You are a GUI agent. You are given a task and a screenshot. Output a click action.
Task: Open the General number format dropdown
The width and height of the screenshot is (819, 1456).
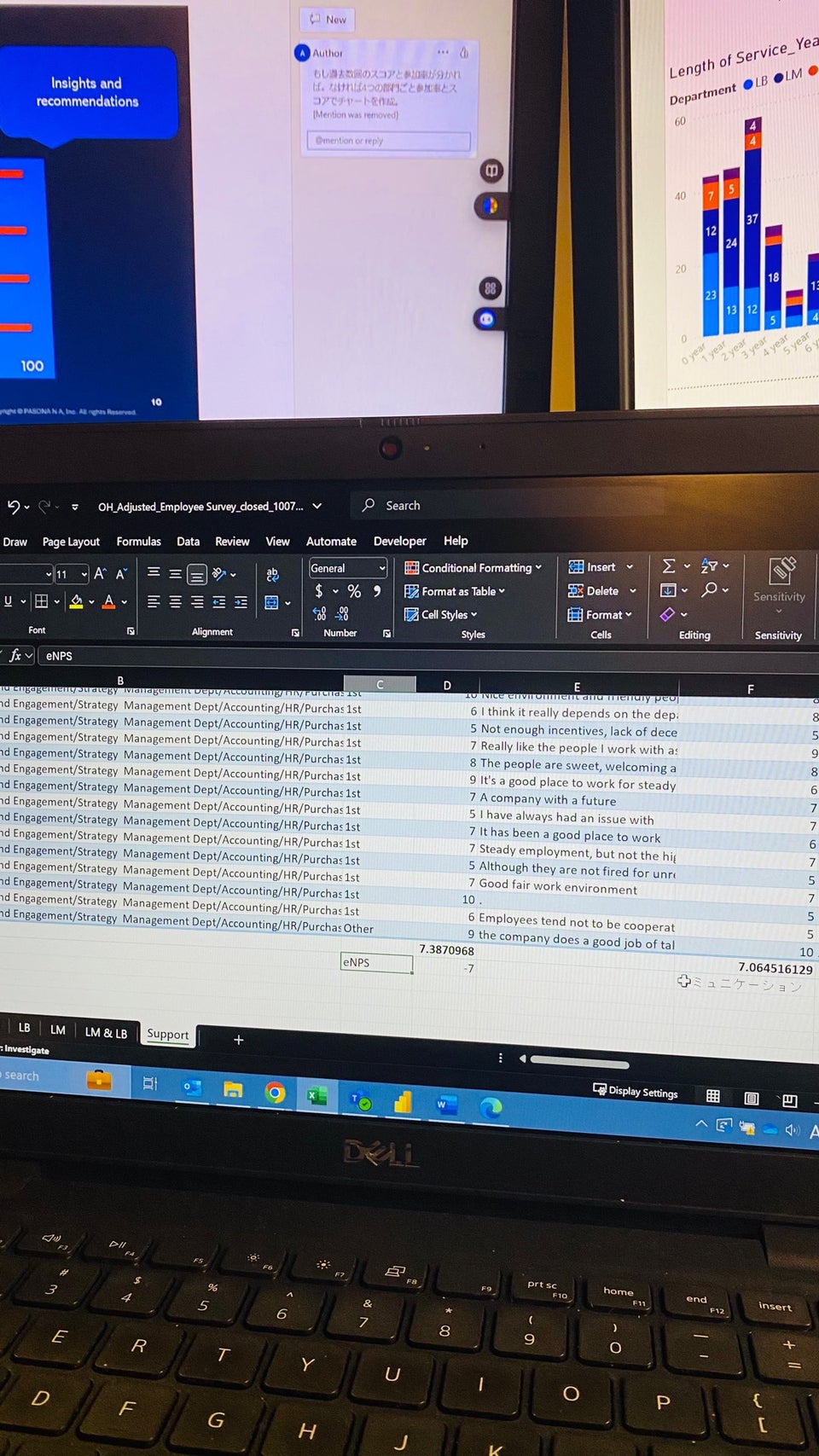[348, 568]
